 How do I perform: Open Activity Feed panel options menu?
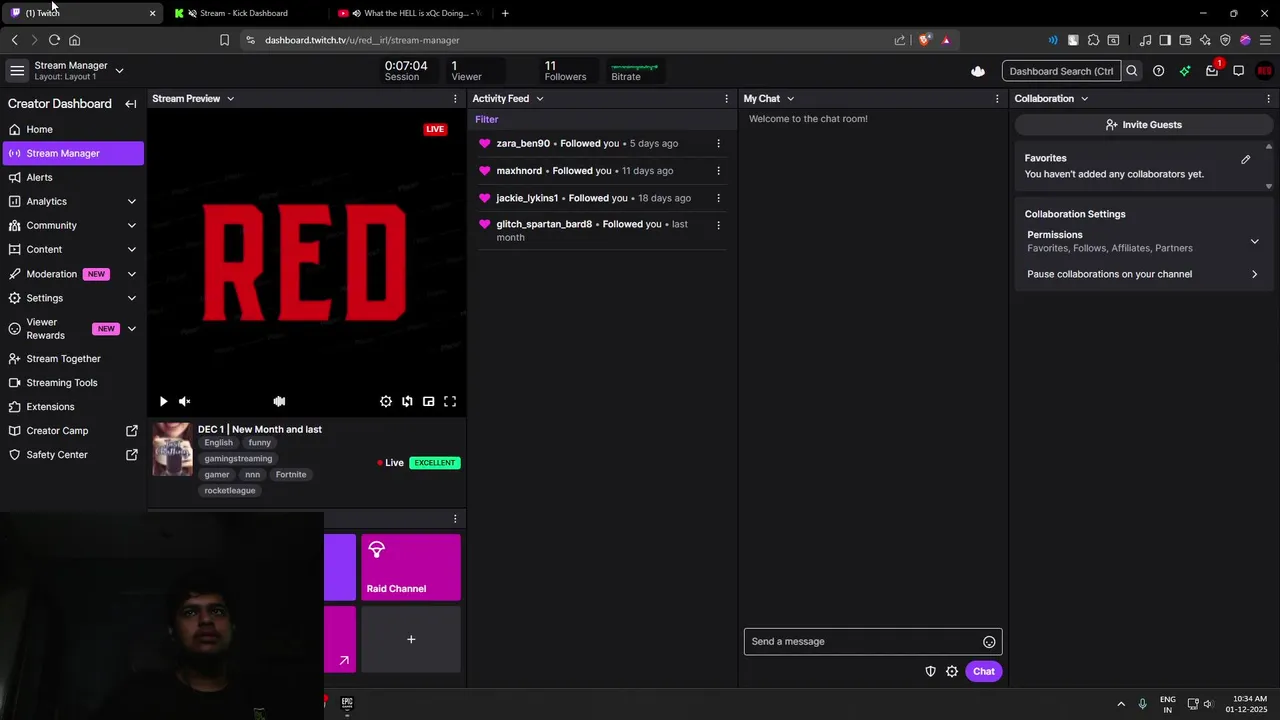[x=726, y=99]
